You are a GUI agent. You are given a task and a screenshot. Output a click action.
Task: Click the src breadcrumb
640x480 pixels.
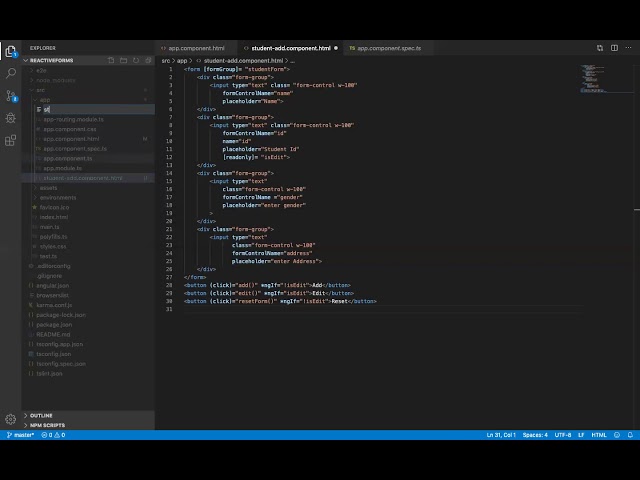[166, 61]
